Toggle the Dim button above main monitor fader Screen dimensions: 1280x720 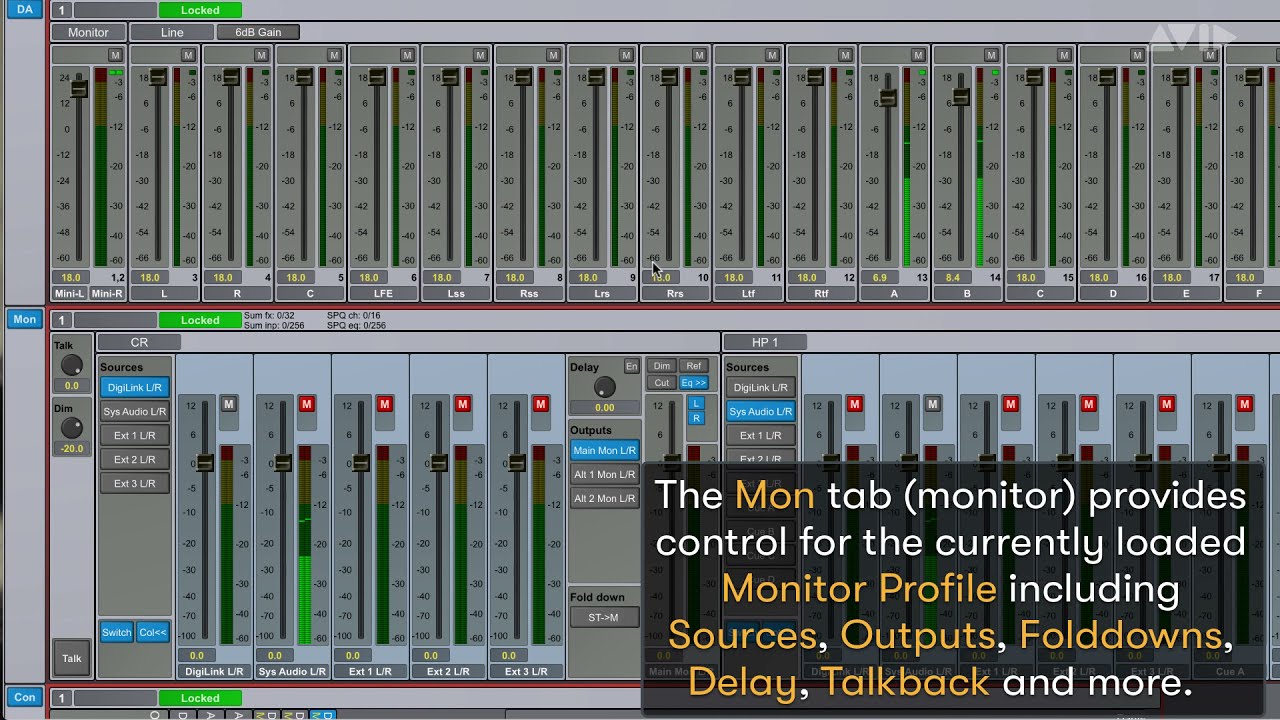[x=662, y=366]
